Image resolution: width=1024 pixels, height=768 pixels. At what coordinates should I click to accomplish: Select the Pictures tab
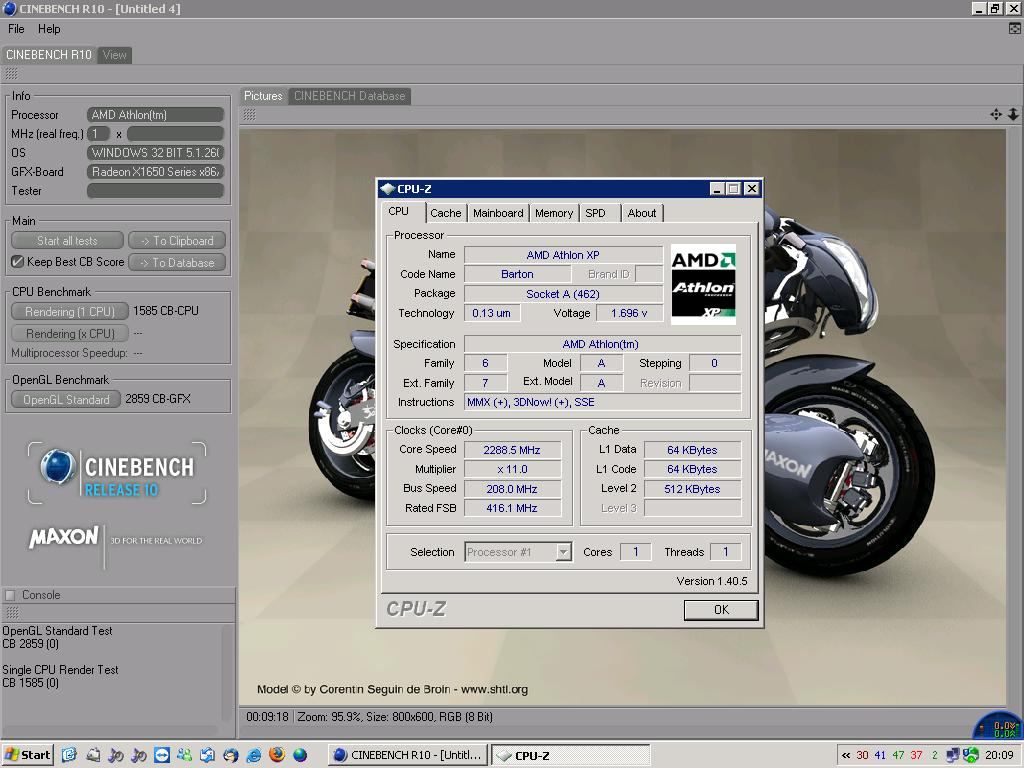point(263,96)
